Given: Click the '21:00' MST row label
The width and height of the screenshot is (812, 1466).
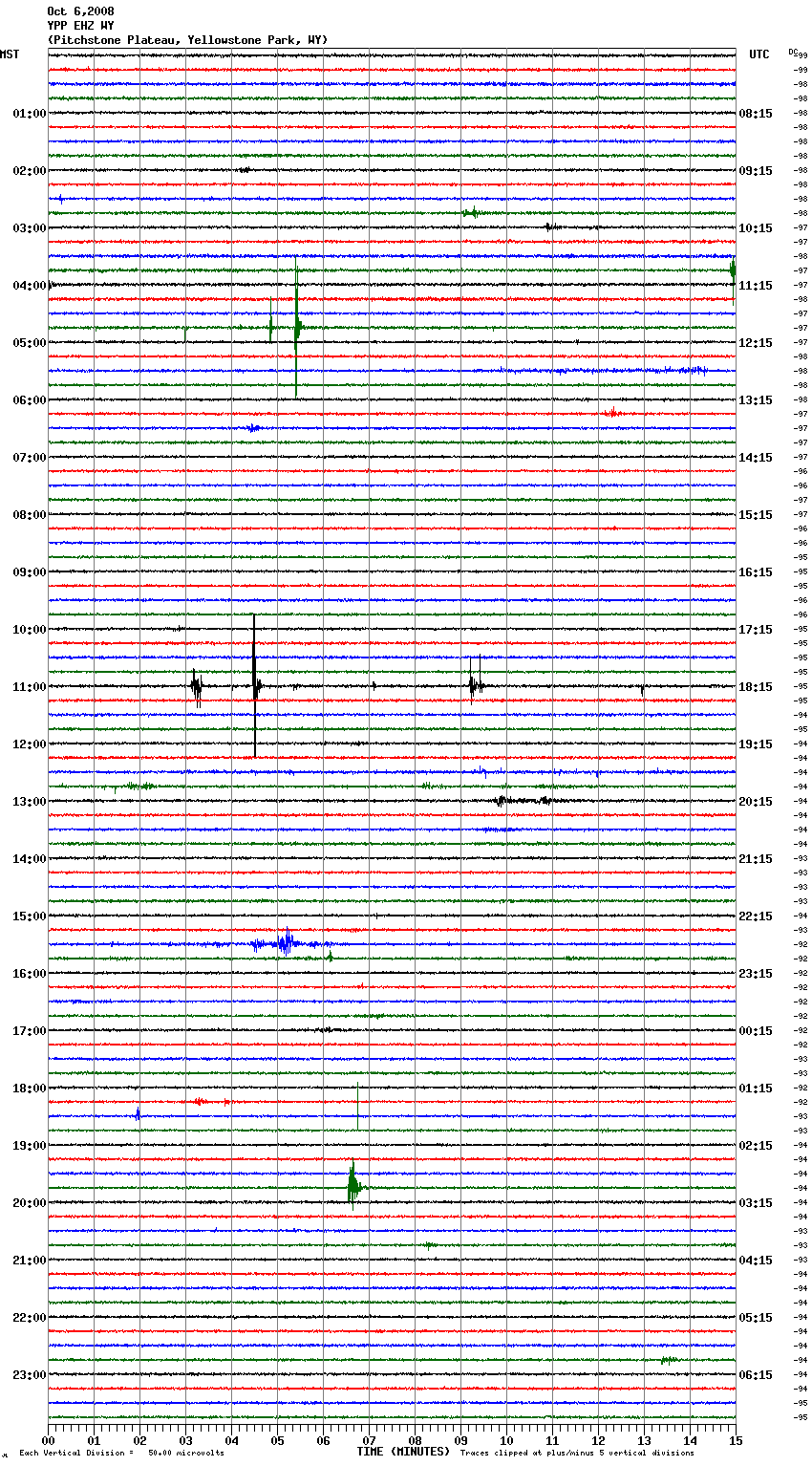Looking at the screenshot, I should click(x=29, y=1261).
